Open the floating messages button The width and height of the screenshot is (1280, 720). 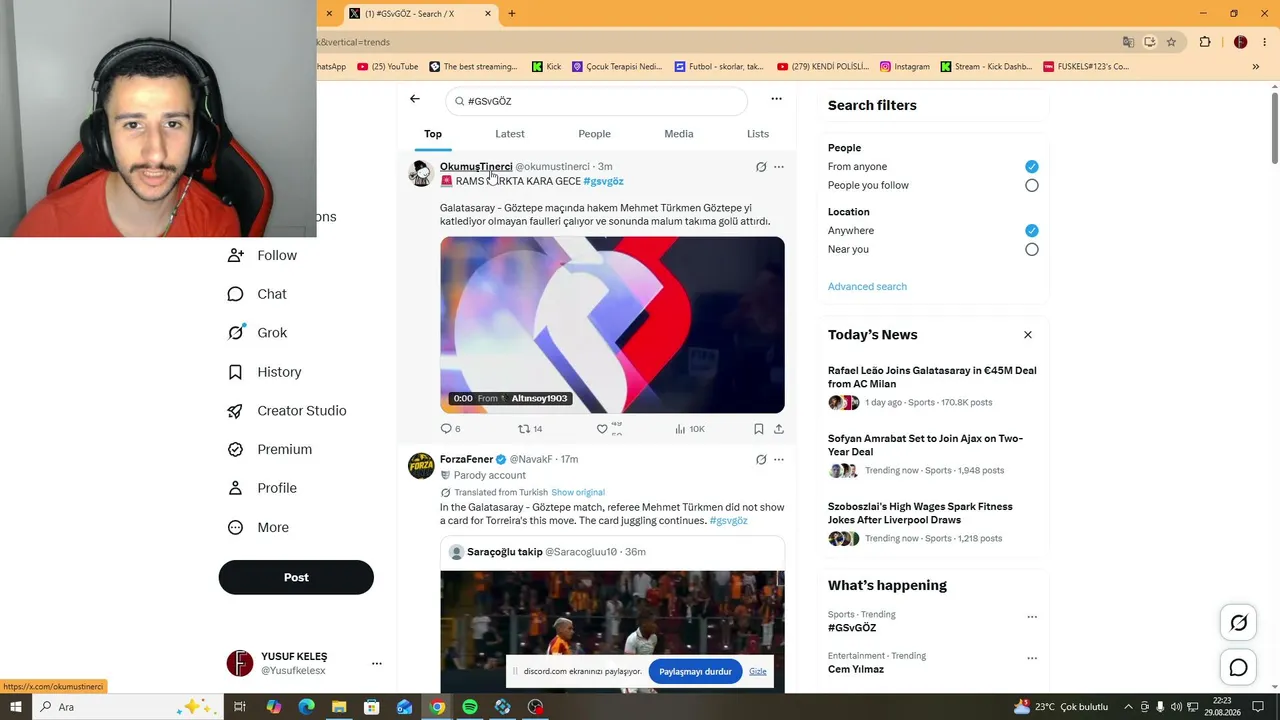pyautogui.click(x=1238, y=667)
